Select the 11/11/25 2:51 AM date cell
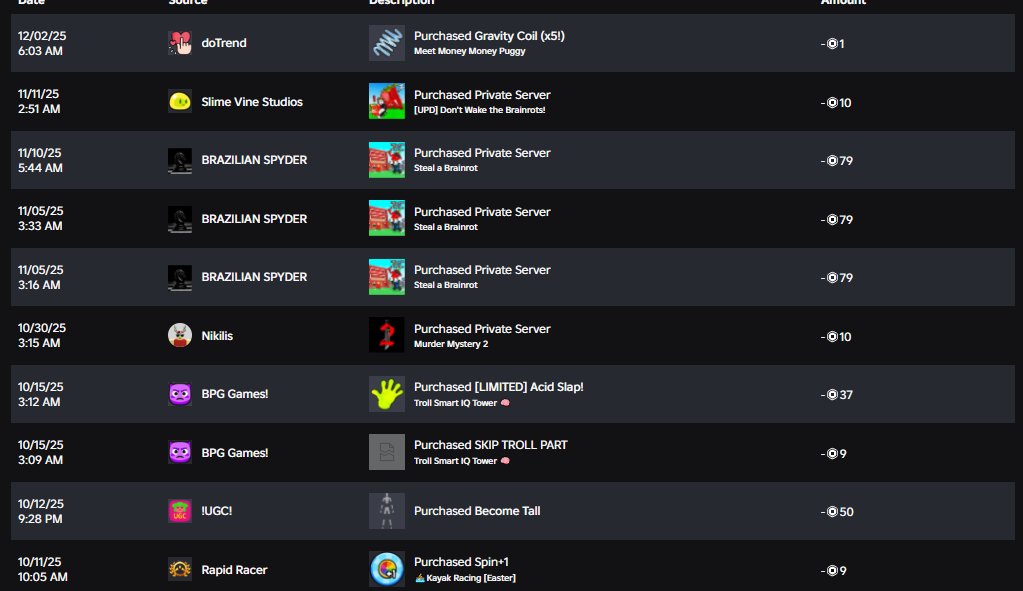This screenshot has width=1023, height=591. point(39,101)
